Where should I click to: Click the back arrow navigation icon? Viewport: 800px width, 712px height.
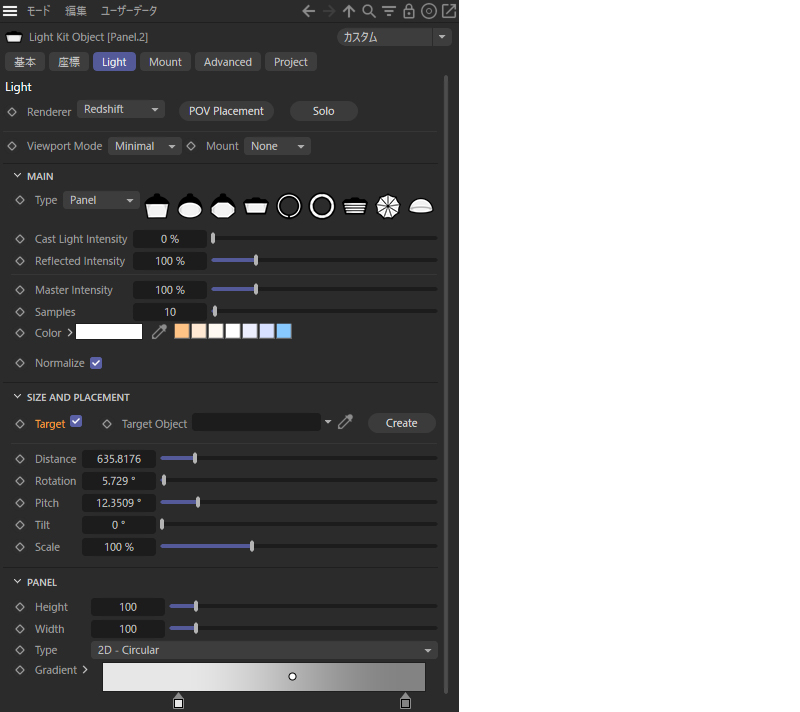pyautogui.click(x=309, y=11)
